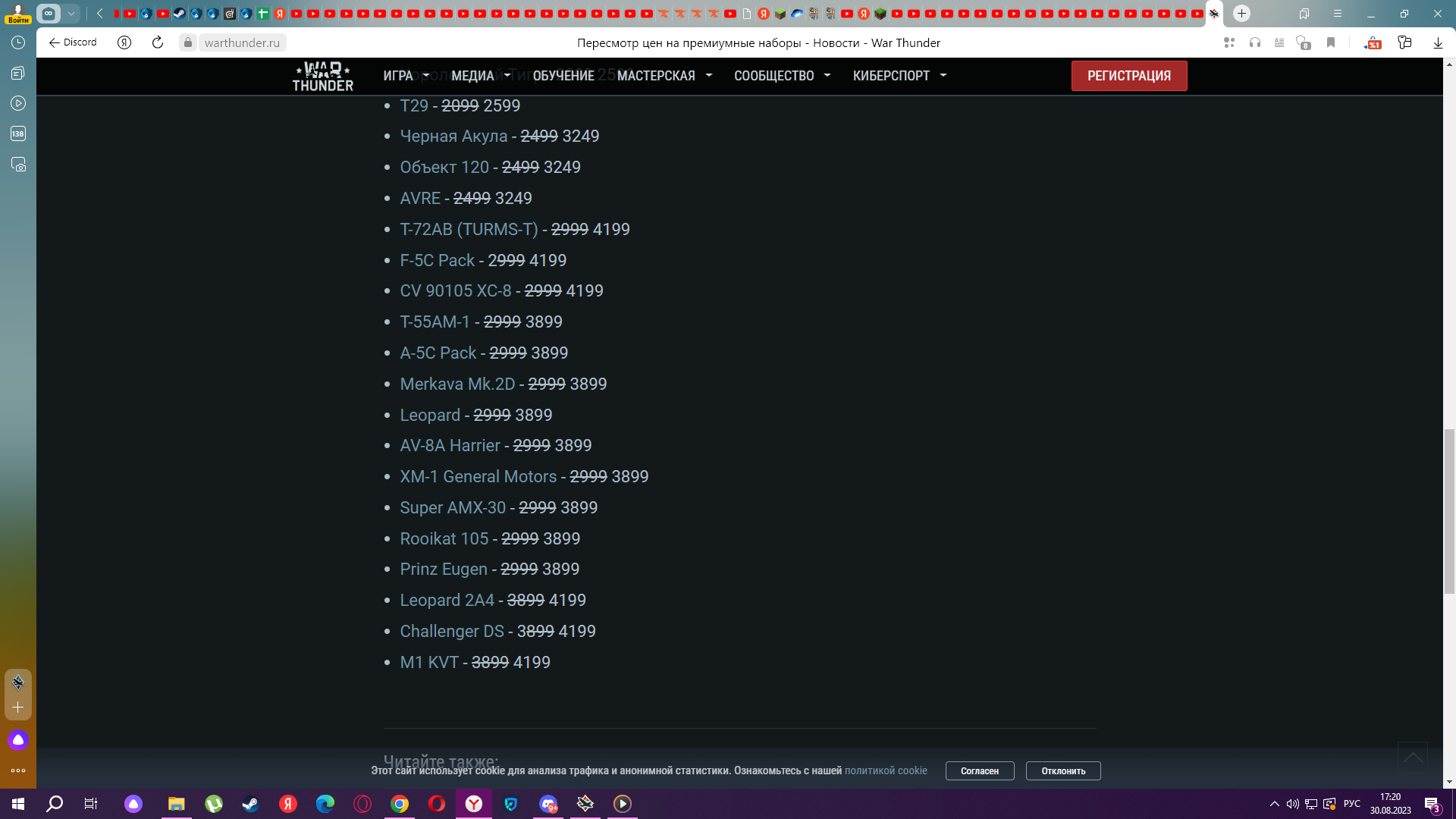Image resolution: width=1456 pixels, height=819 pixels.
Task: Bookmark this page with the bookmark icon
Action: tap(1331, 42)
